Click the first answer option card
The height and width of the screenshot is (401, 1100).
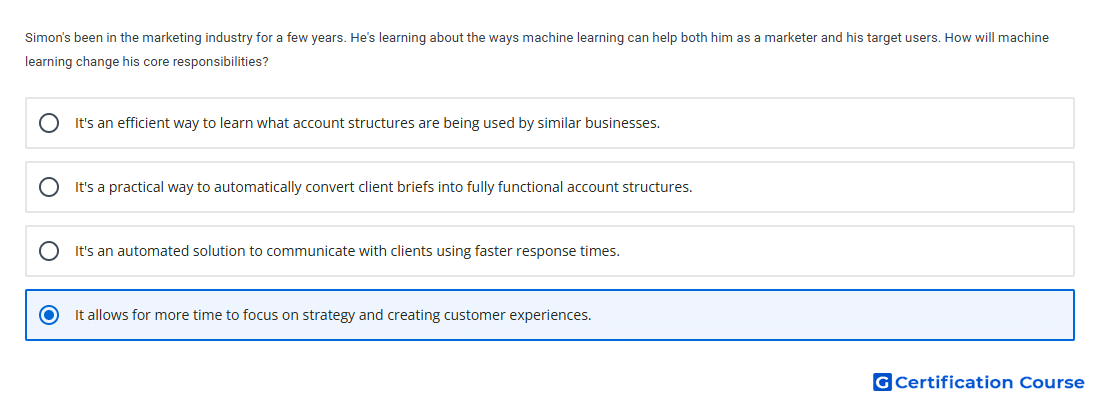550,123
